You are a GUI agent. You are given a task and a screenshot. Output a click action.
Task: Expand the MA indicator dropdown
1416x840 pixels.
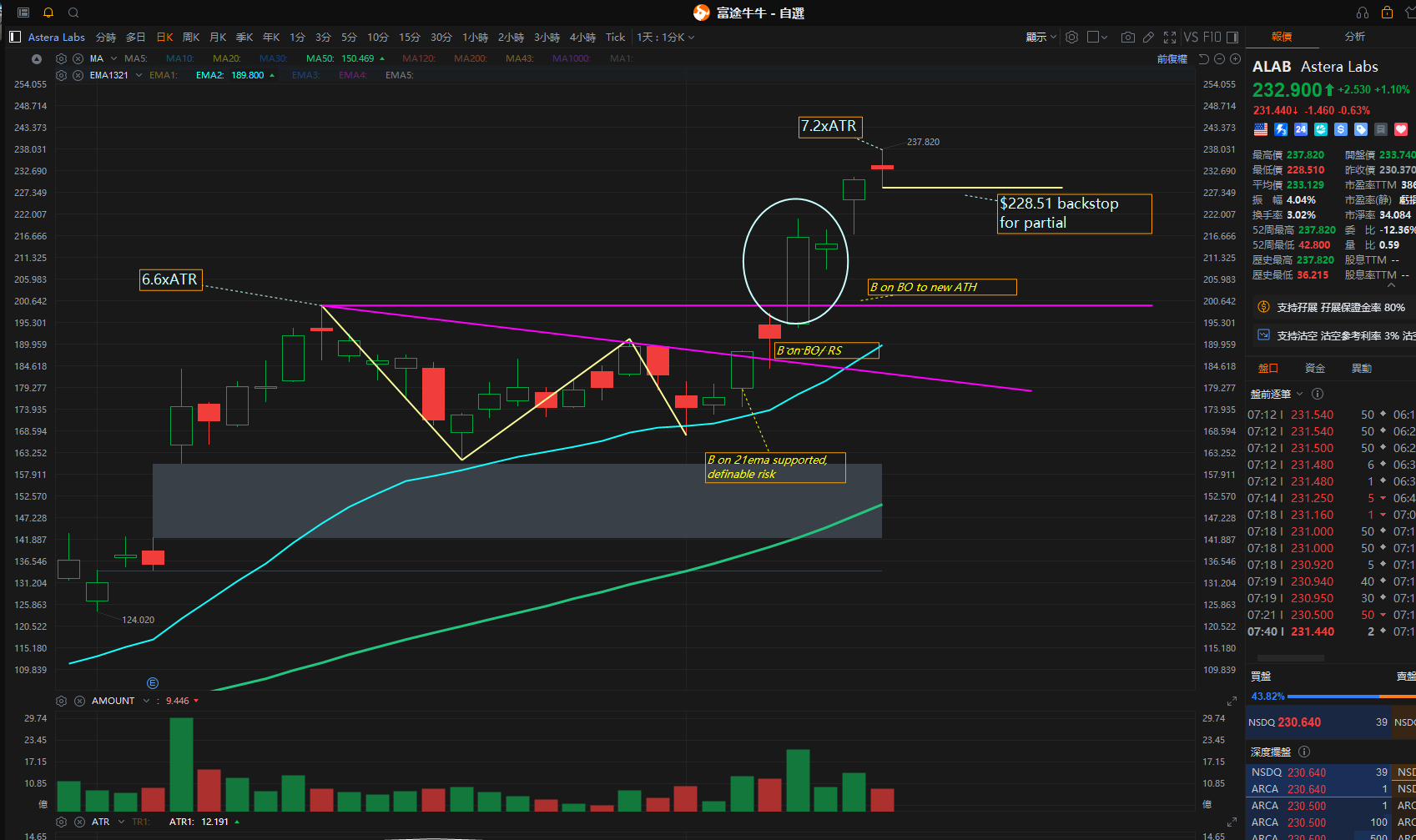coord(114,58)
